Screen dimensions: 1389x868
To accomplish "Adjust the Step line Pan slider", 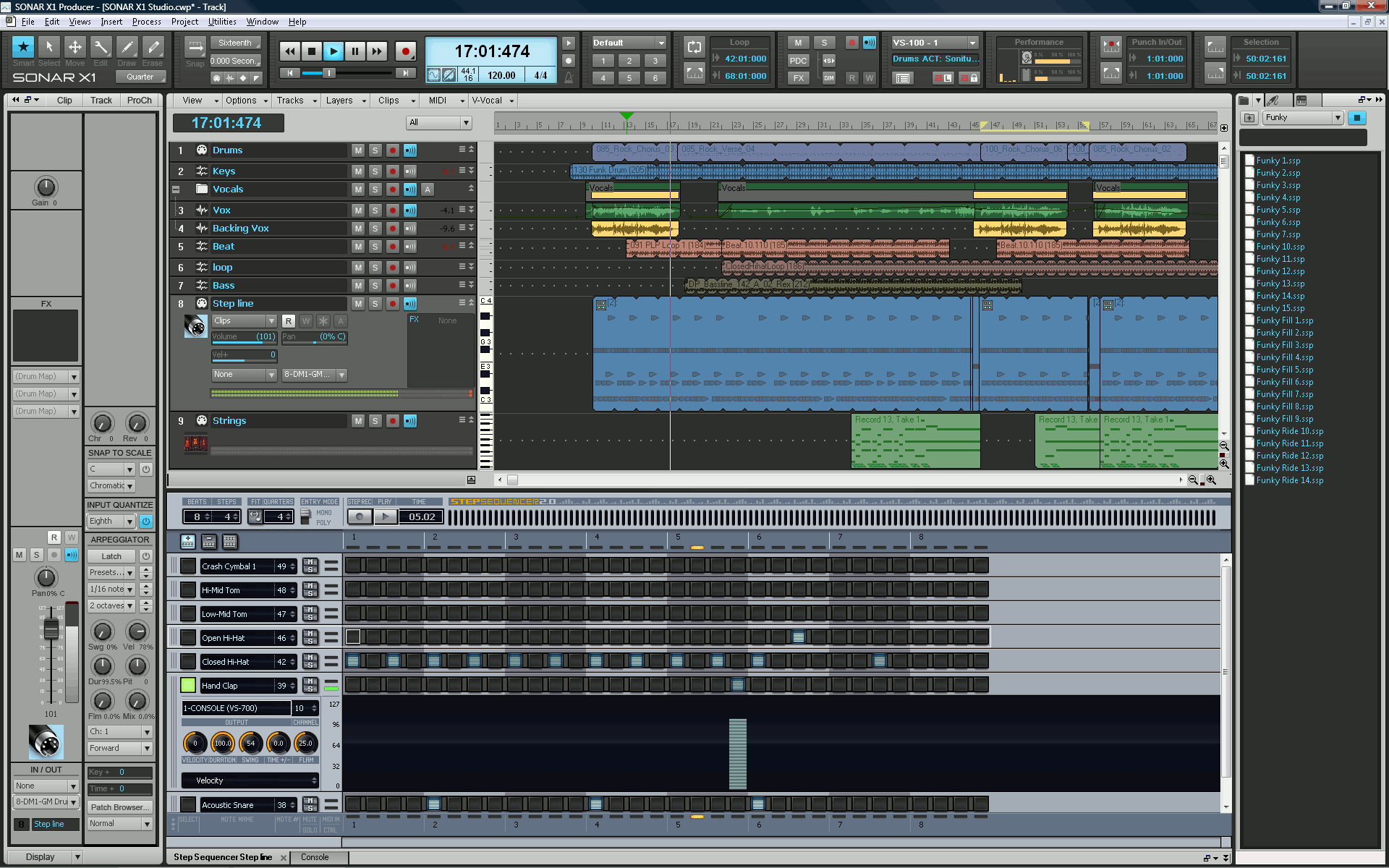I will pyautogui.click(x=314, y=337).
